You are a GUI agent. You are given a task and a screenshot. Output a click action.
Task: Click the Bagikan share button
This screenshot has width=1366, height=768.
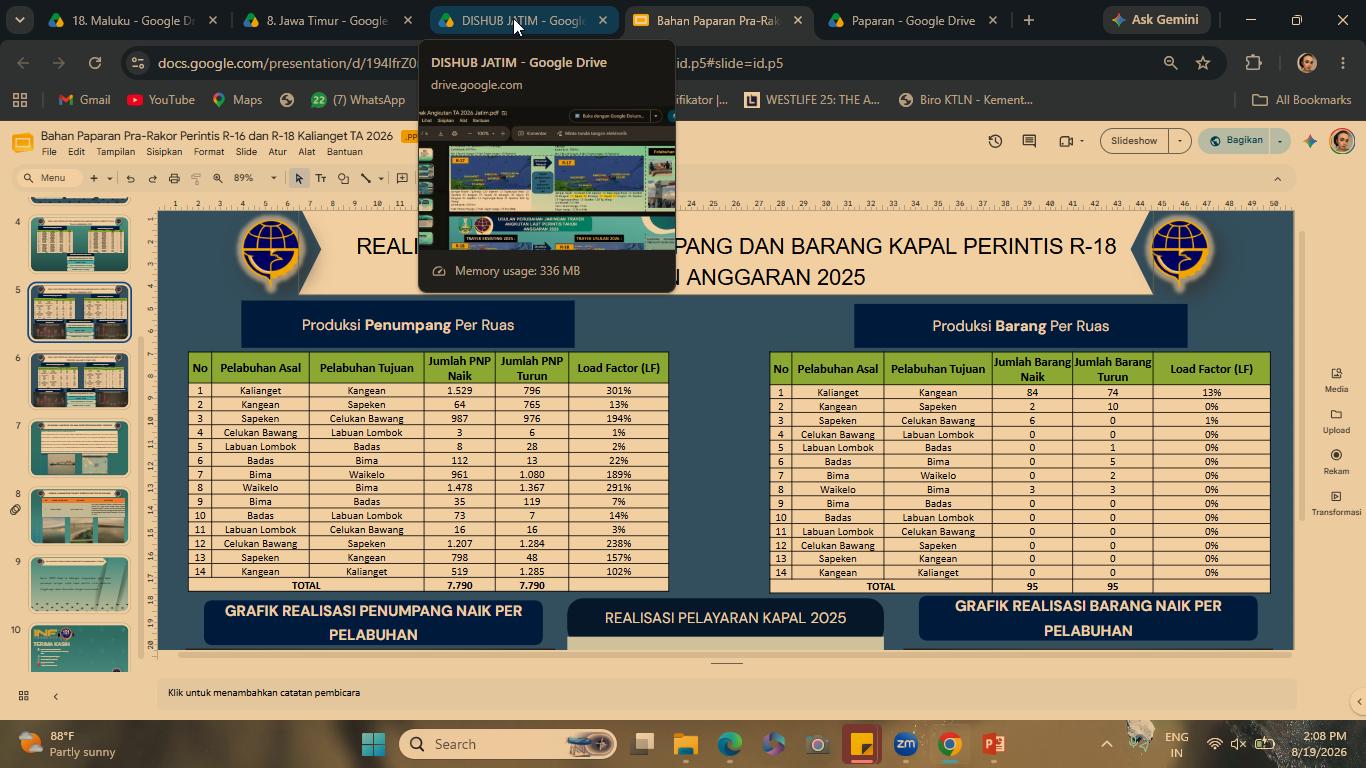pos(1235,141)
